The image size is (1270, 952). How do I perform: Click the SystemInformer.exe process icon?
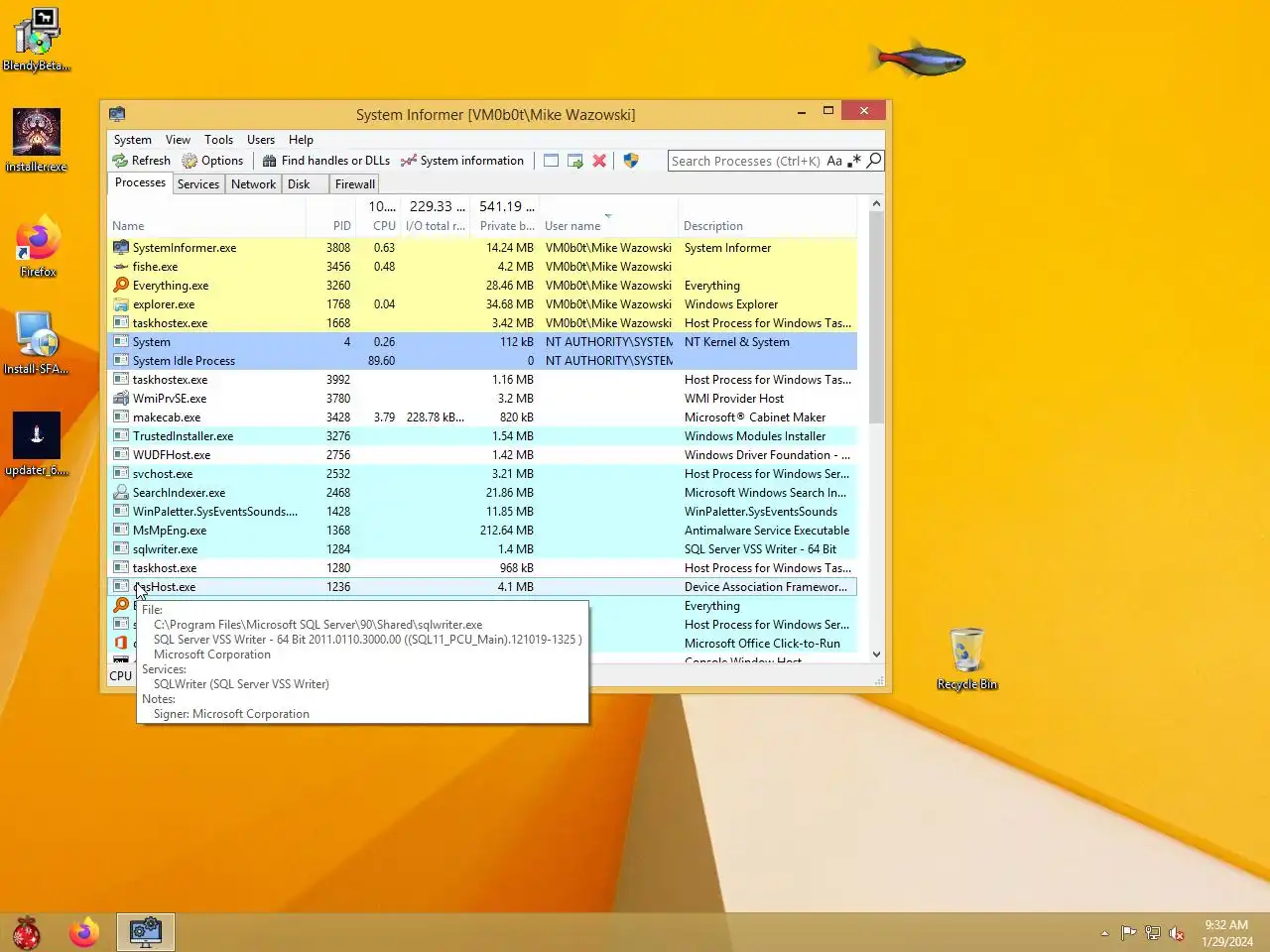121,248
